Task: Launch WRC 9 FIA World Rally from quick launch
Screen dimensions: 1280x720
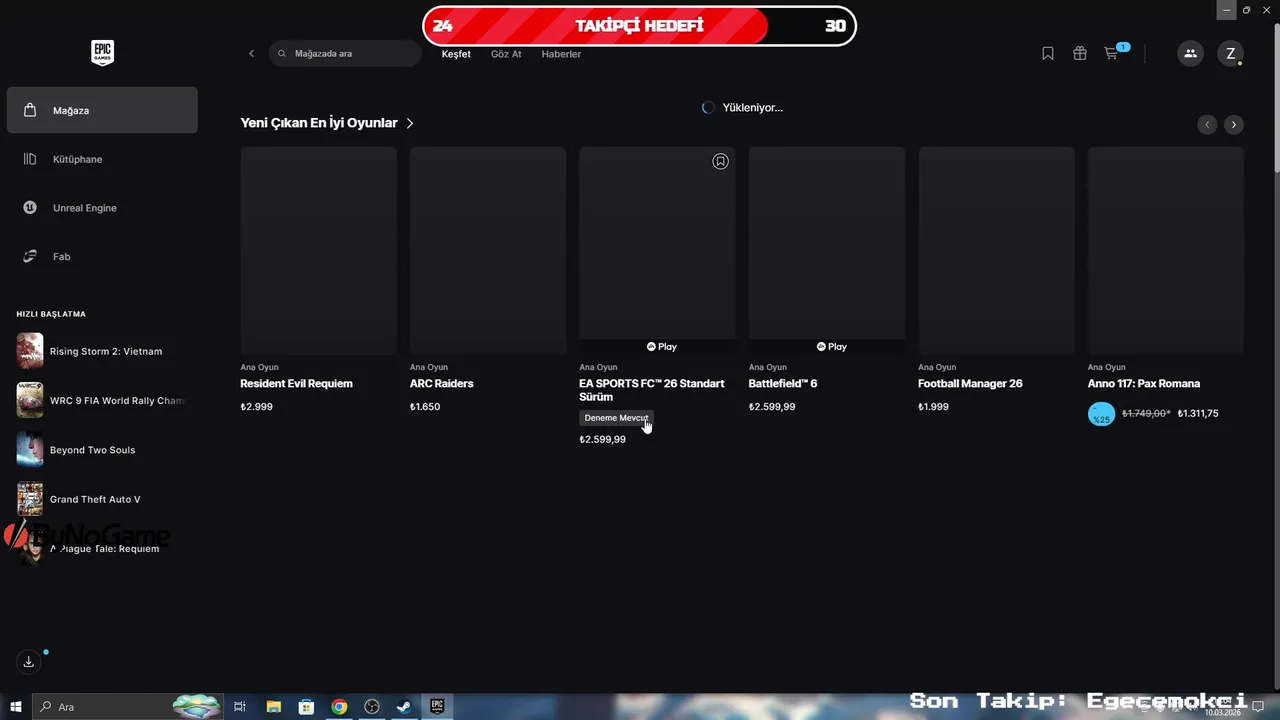Action: click(x=102, y=400)
